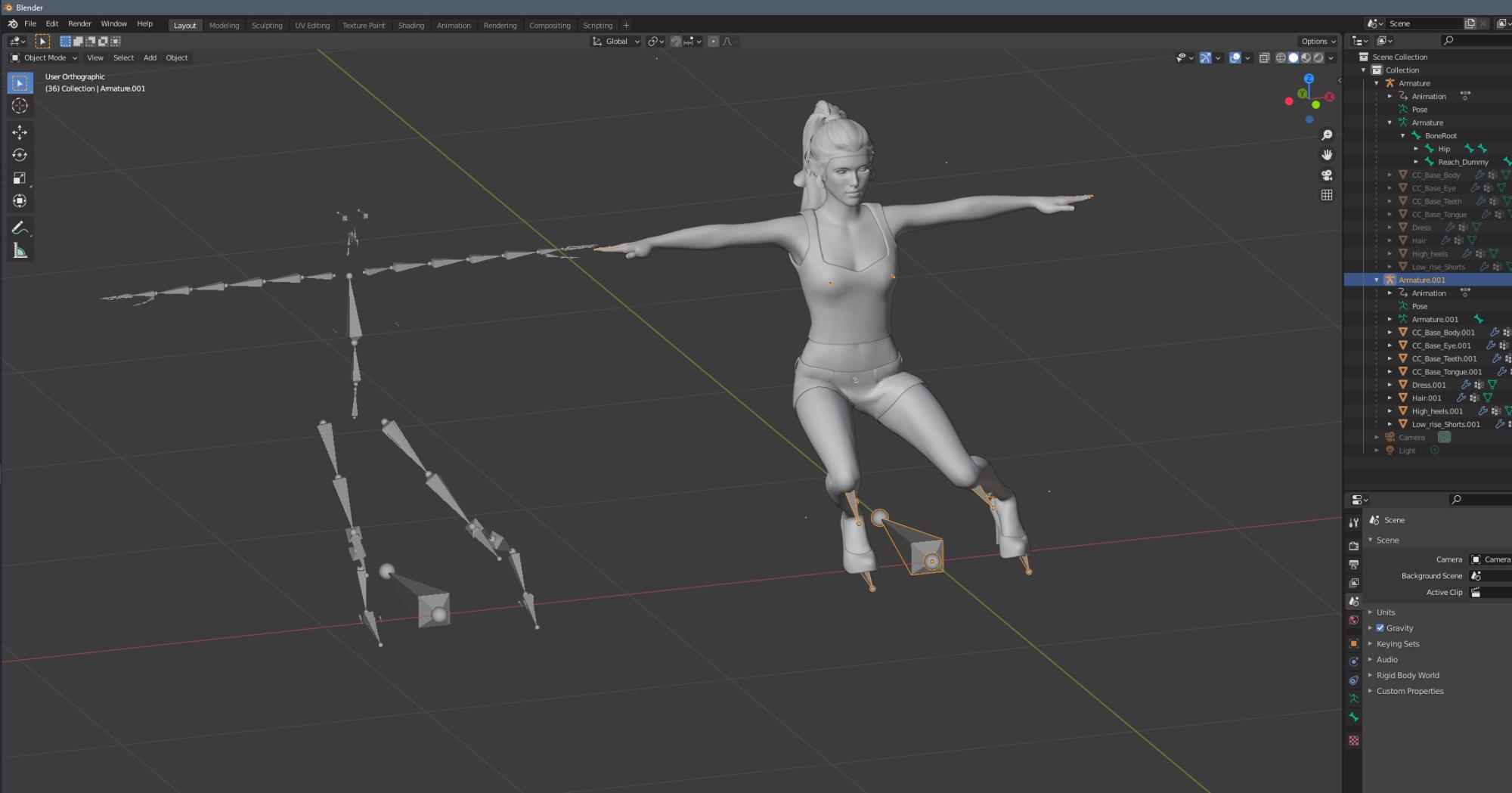Viewport: 1512px width, 793px height.
Task: Click the Blender logo menu icon
Action: click(x=13, y=23)
